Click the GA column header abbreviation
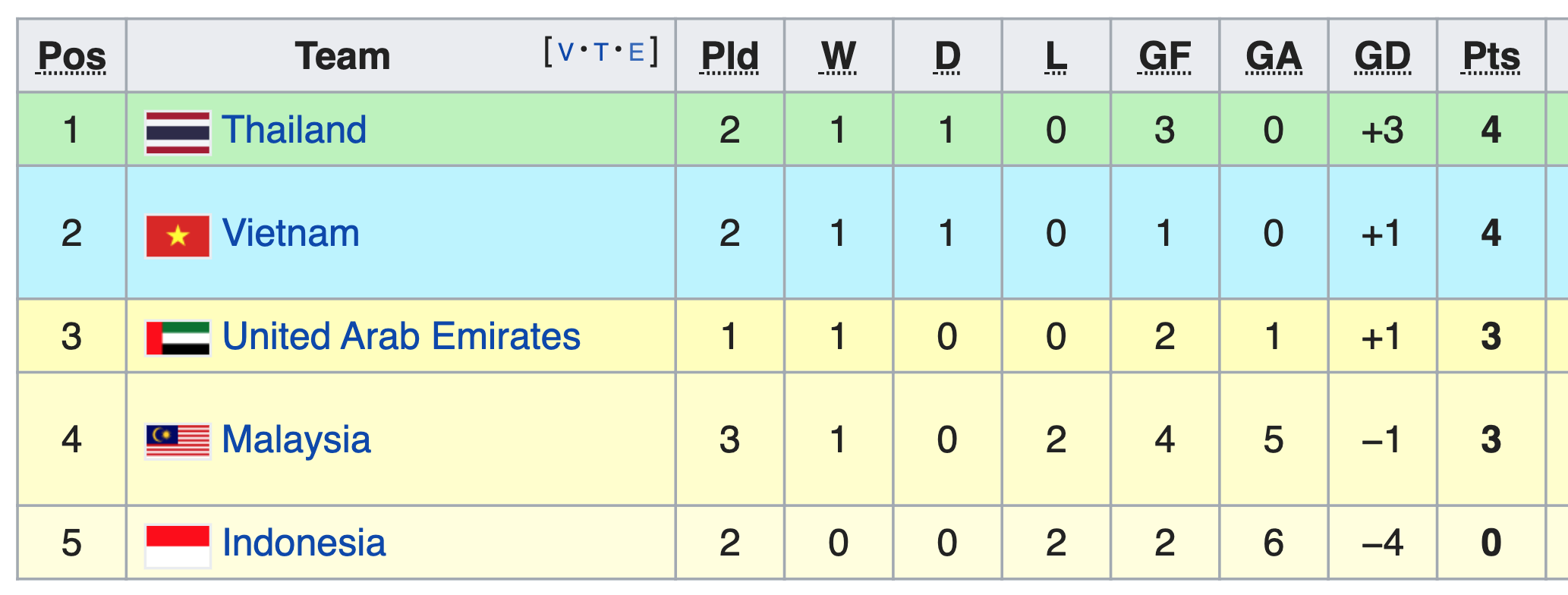1568x595 pixels. click(1274, 56)
